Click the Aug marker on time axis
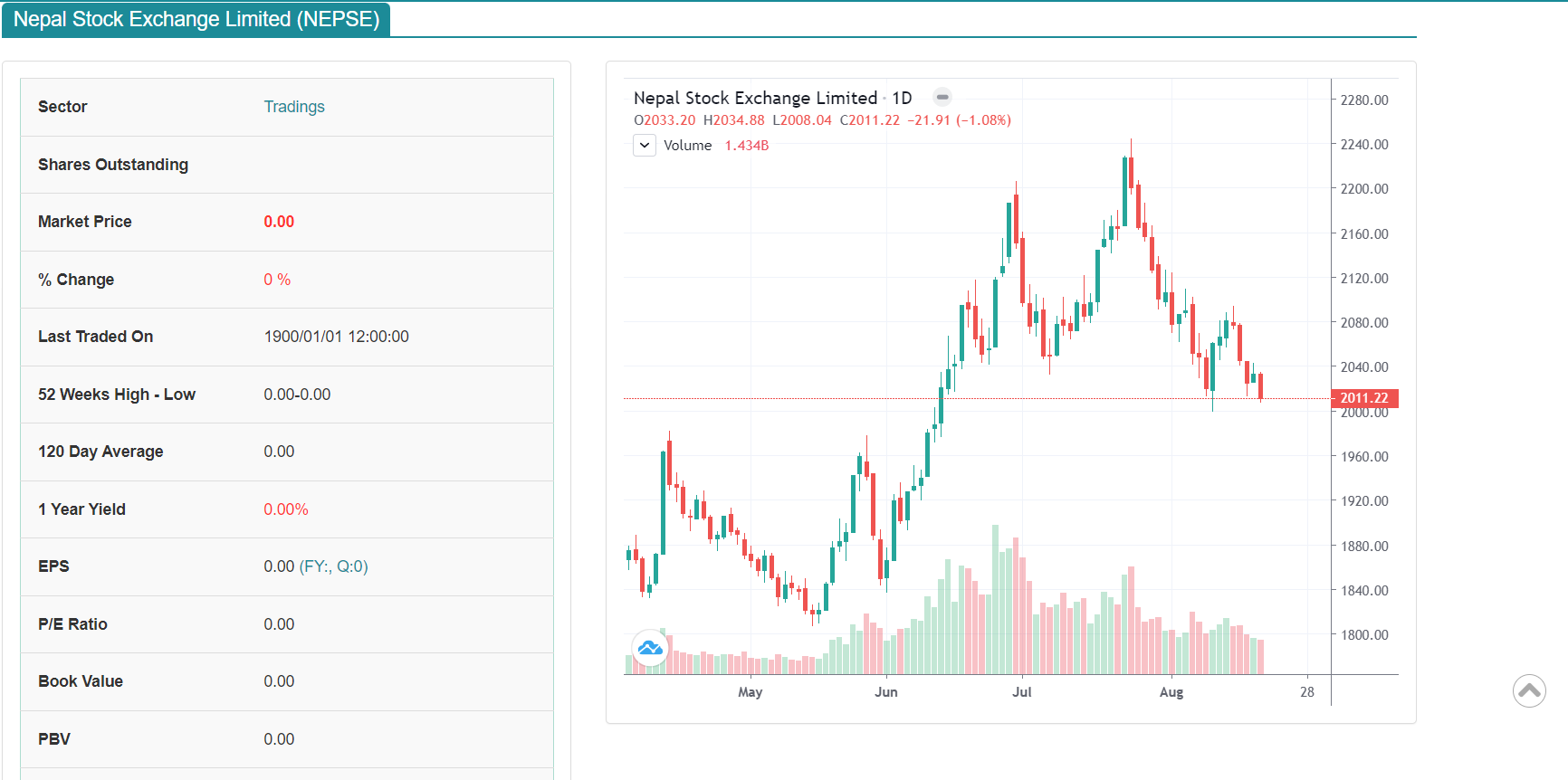Screen dimensions: 1568x780 point(1171,692)
